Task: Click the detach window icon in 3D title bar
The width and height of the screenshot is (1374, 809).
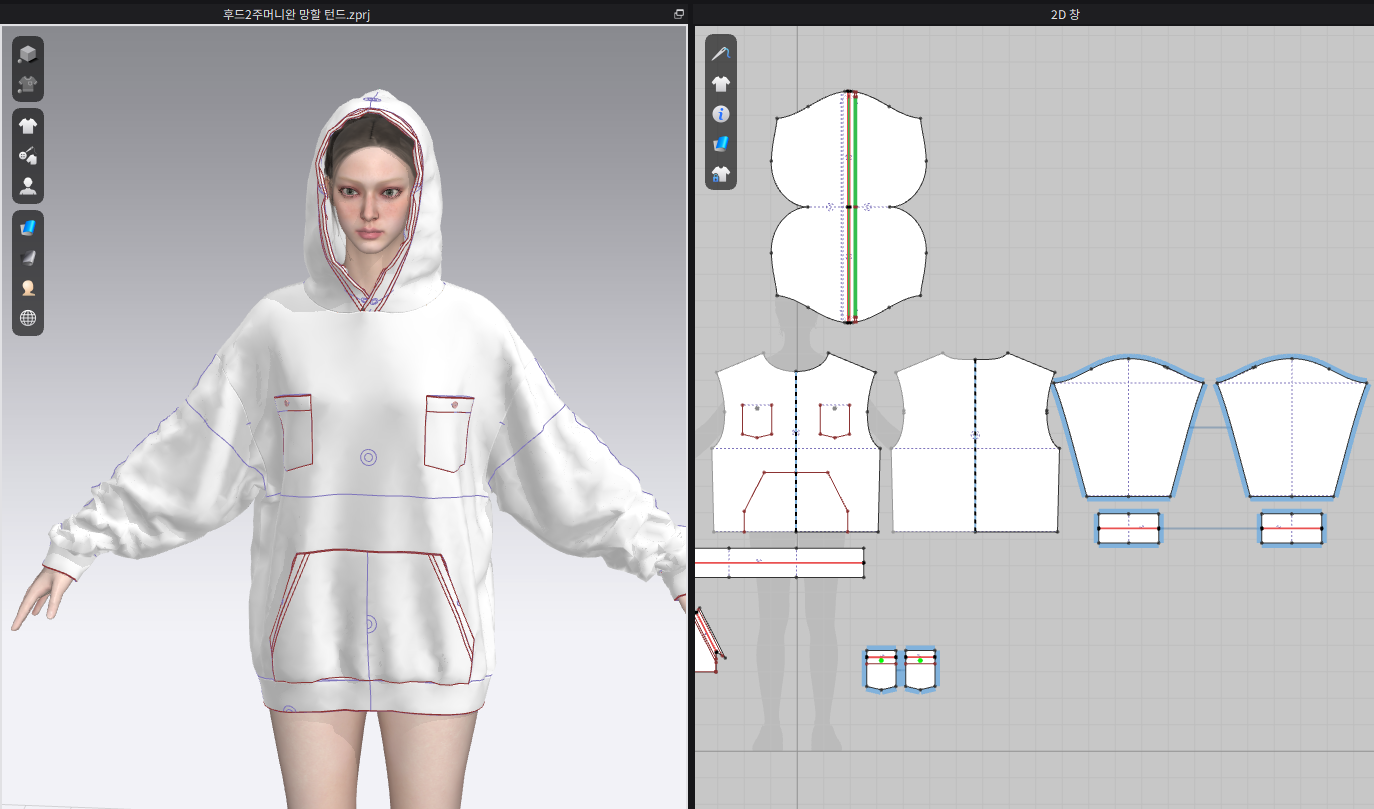Action: (x=679, y=14)
